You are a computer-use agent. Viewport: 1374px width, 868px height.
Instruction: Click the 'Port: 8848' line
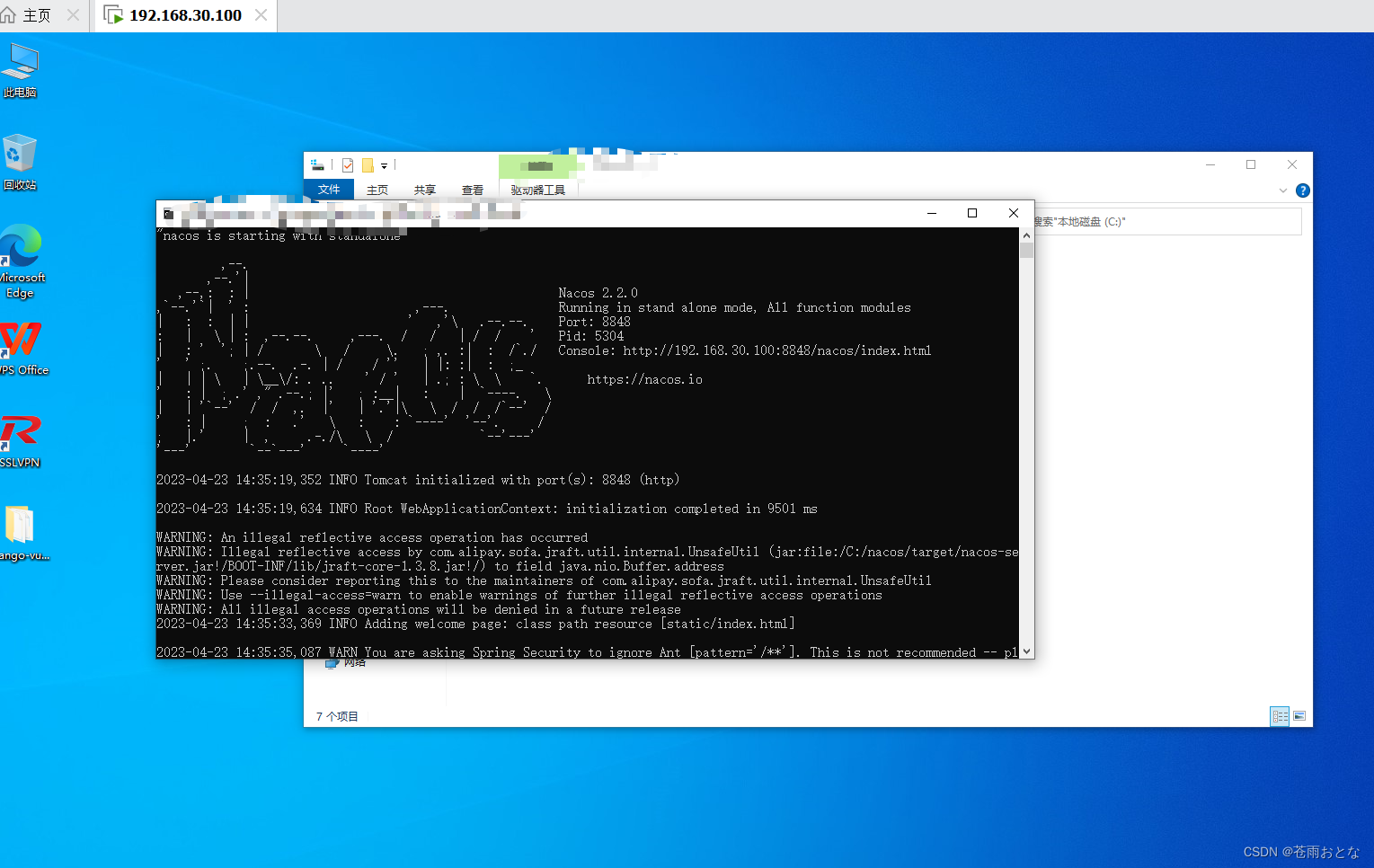tap(595, 322)
